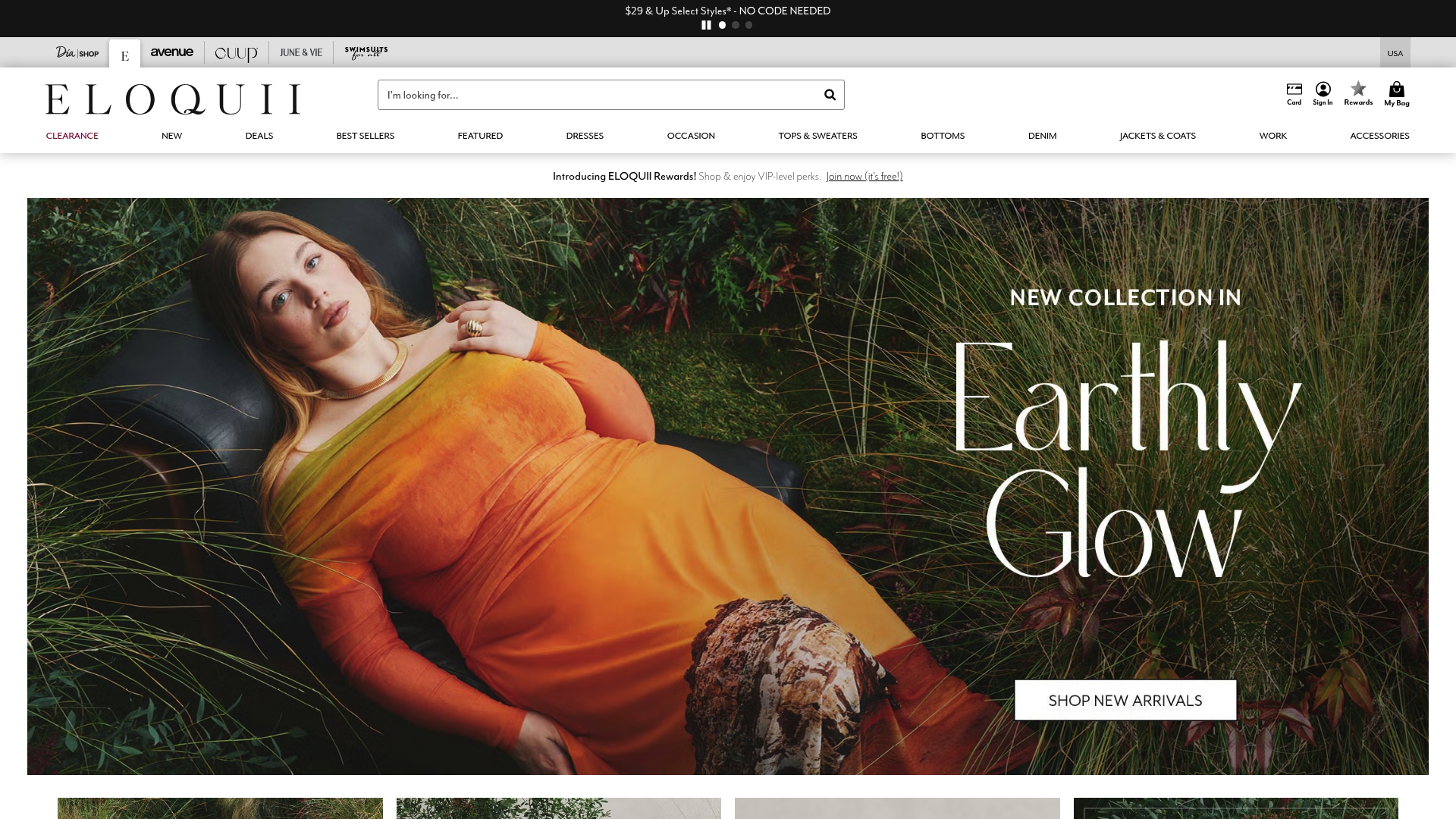Open My Bag shopping bag icon
The image size is (1456, 819).
[1395, 89]
